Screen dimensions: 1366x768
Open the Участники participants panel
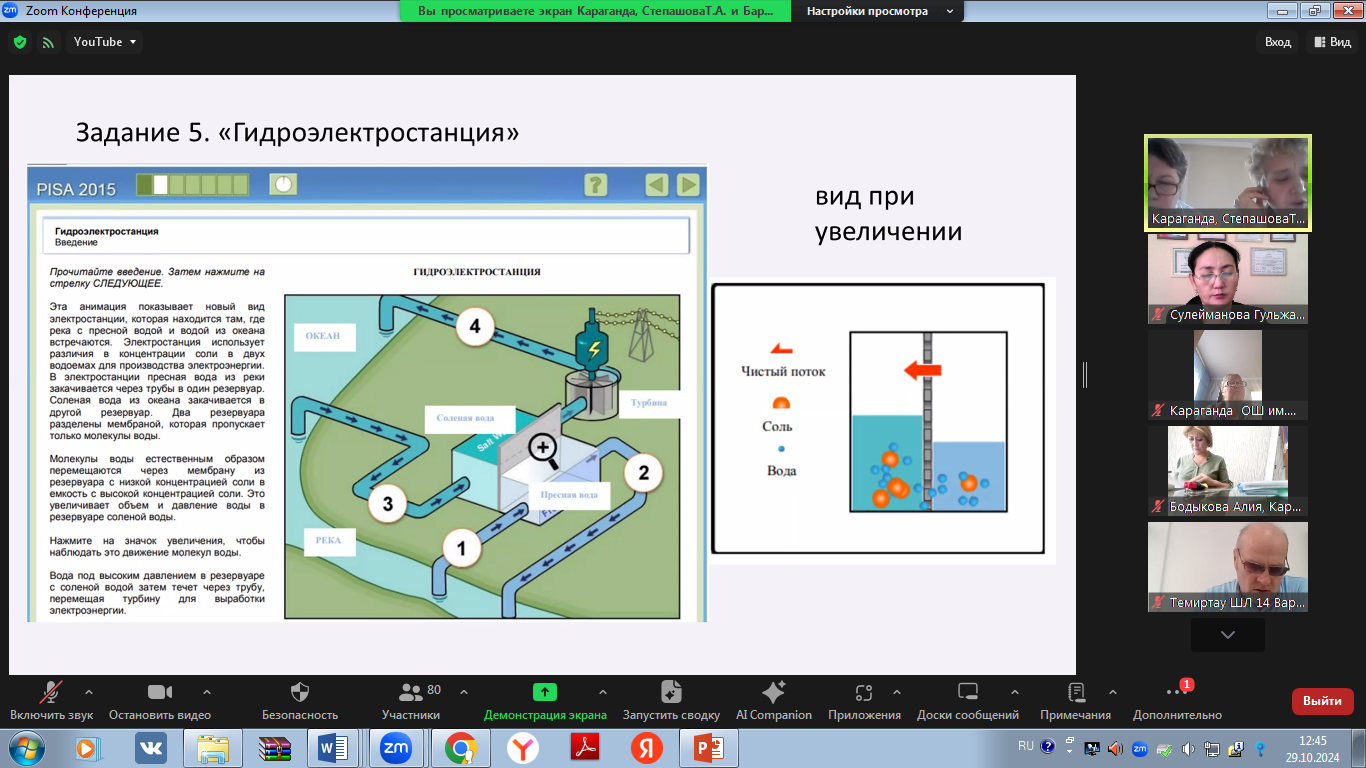click(x=410, y=693)
